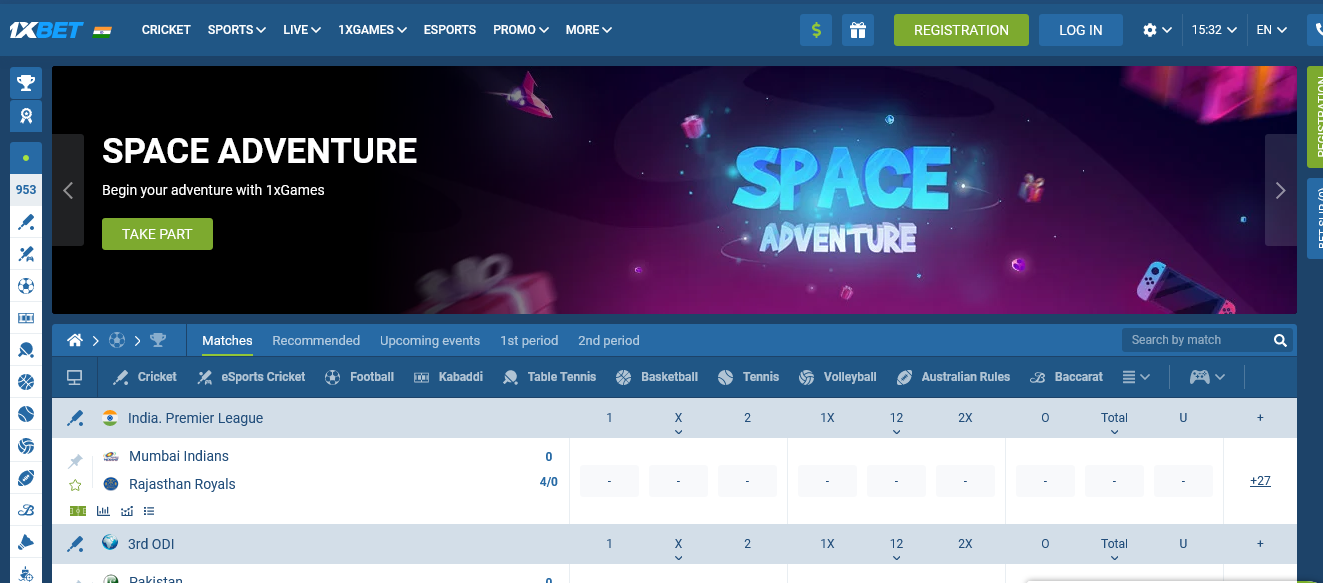Switch to the Matches tab
Image resolution: width=1323 pixels, height=583 pixels.
[x=227, y=340]
